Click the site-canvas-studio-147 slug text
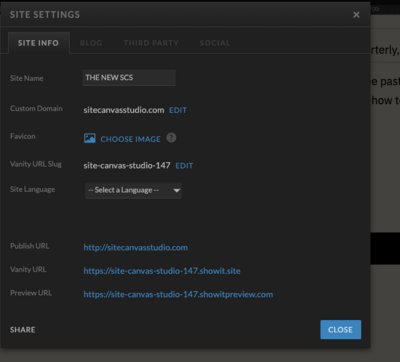This screenshot has height=362, width=400. 127,166
